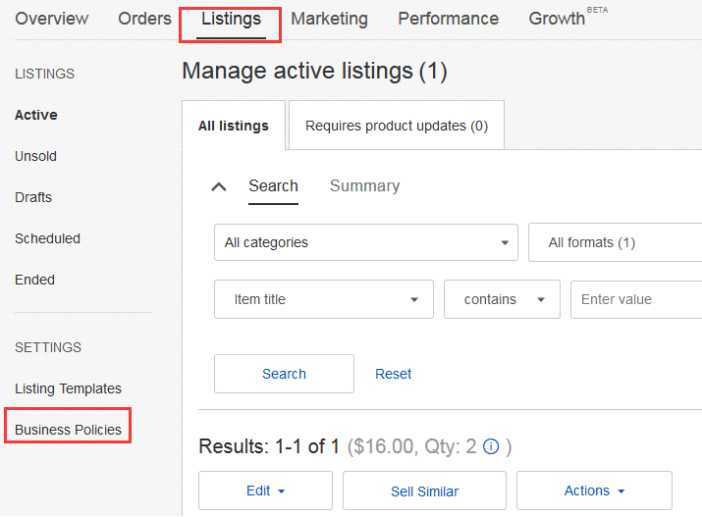Click the LISTINGS sidebar header
702x517 pixels.
point(44,74)
